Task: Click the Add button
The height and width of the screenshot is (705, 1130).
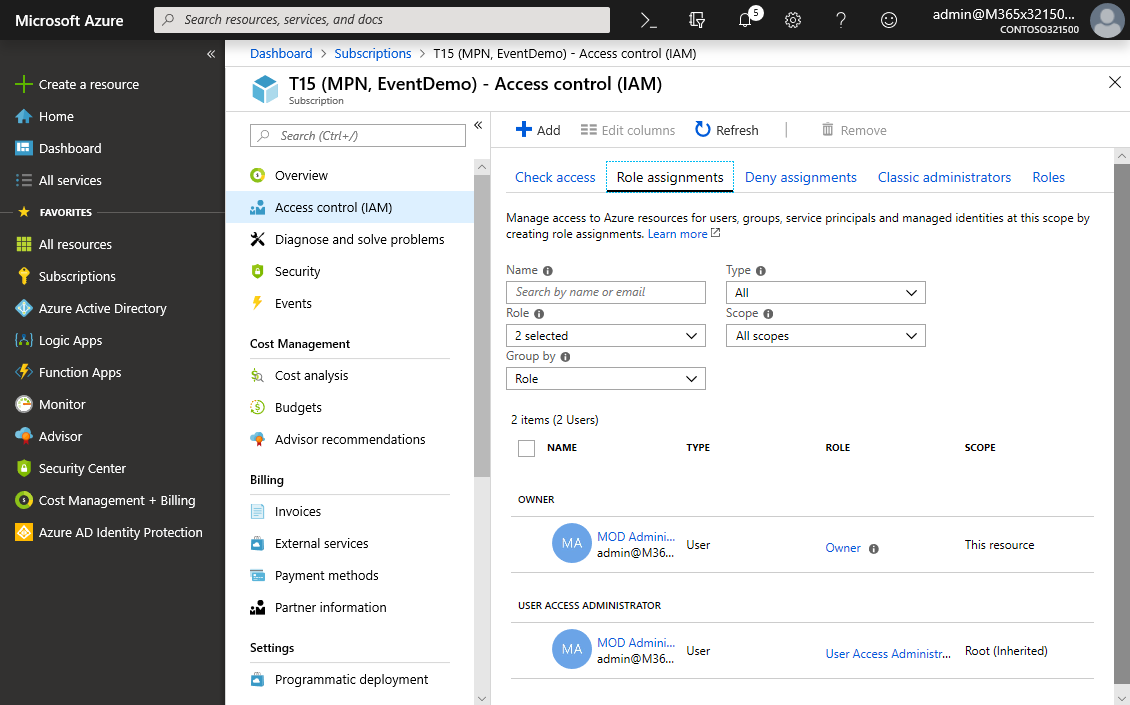Action: click(538, 130)
